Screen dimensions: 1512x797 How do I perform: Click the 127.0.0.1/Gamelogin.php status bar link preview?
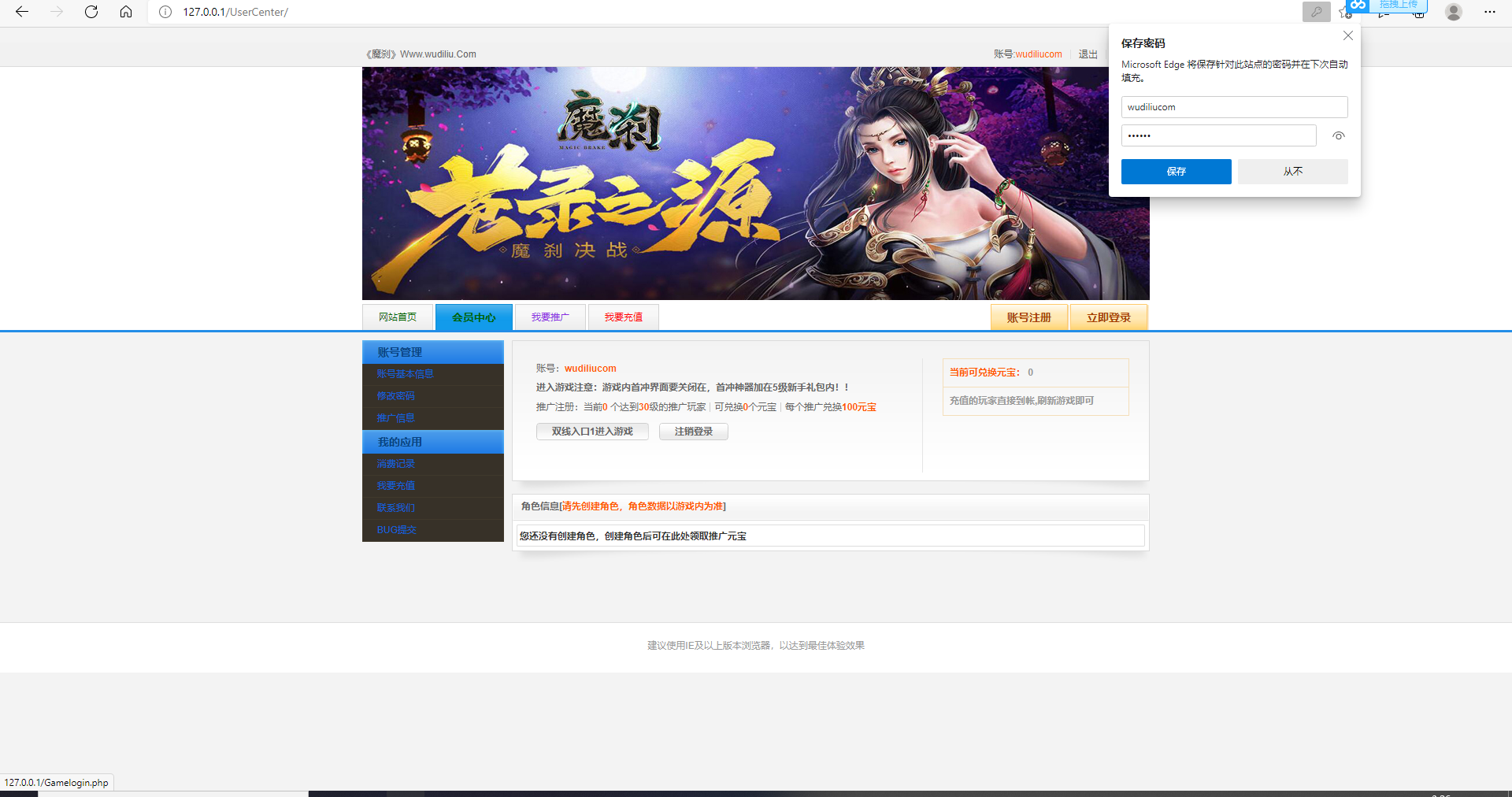click(57, 783)
